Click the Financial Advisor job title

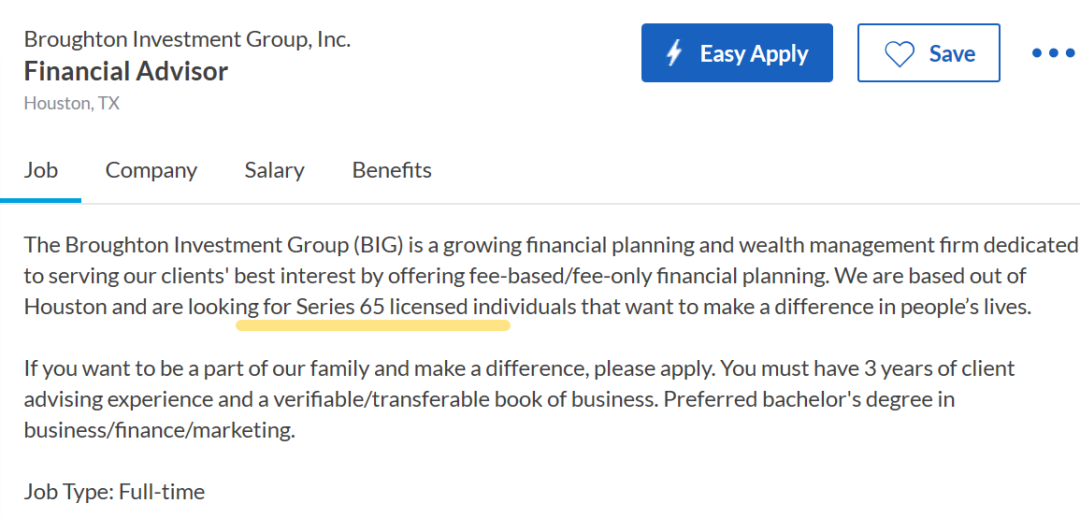[126, 71]
